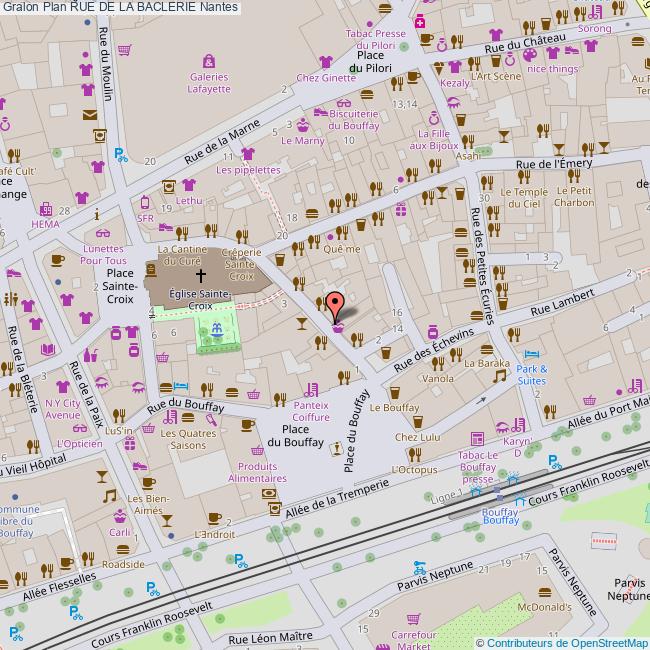Viewport: 650px width, 650px height.
Task: Click the HEMA department store icon
Action: 45,210
